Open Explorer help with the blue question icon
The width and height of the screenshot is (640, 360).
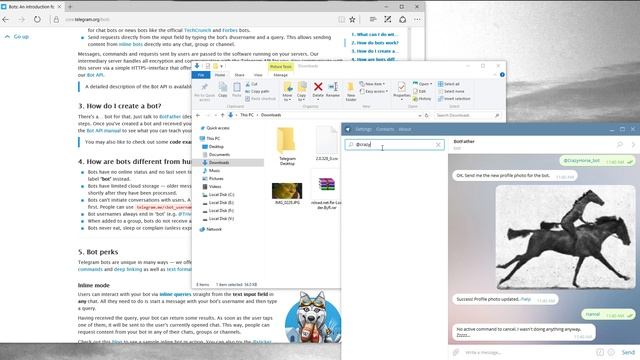(x=502, y=75)
